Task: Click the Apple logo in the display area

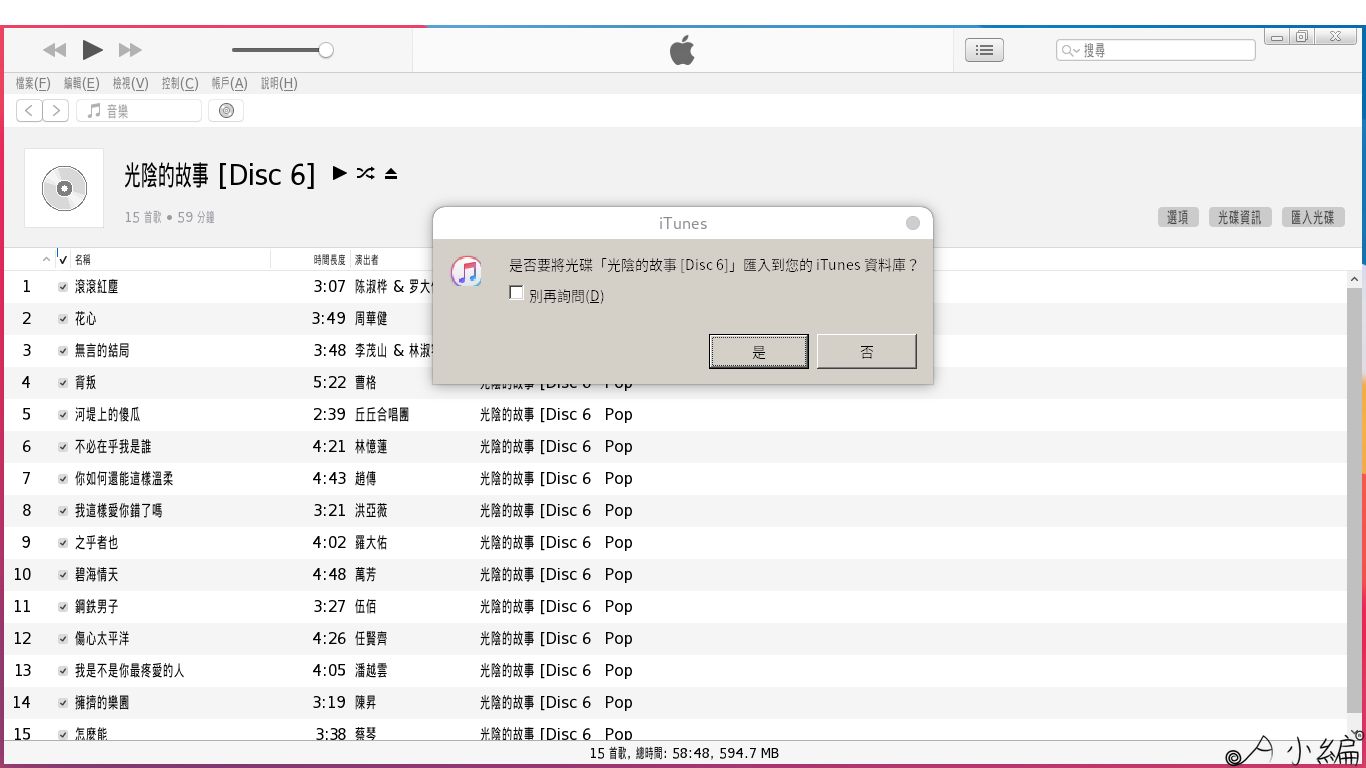Action: click(x=682, y=49)
